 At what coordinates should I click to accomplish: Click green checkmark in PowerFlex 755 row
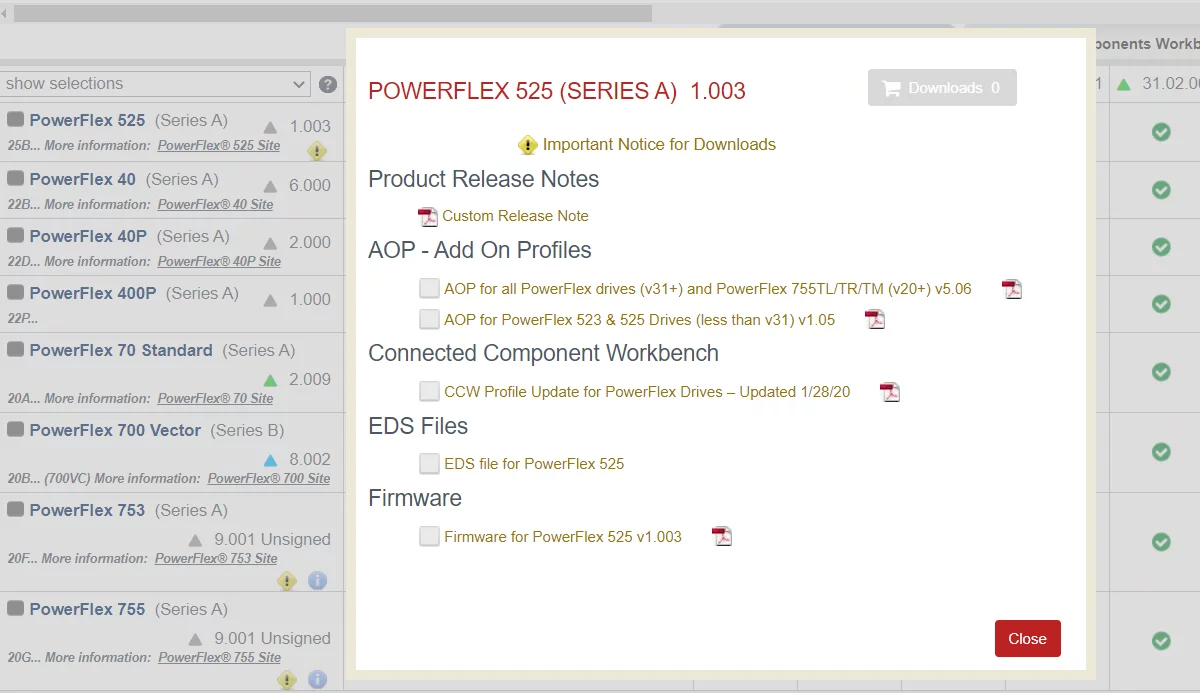pyautogui.click(x=1161, y=640)
